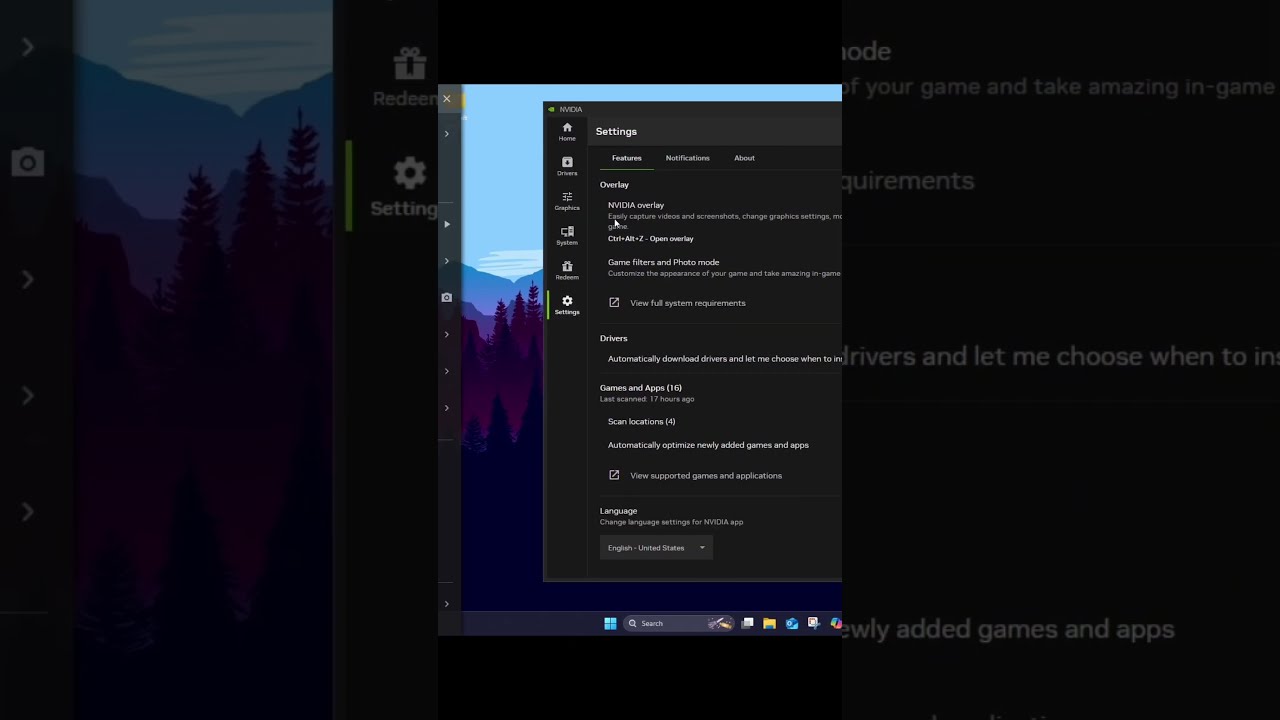1280x720 pixels.
Task: Go to the Drivers section in sidebar
Action: point(567,166)
